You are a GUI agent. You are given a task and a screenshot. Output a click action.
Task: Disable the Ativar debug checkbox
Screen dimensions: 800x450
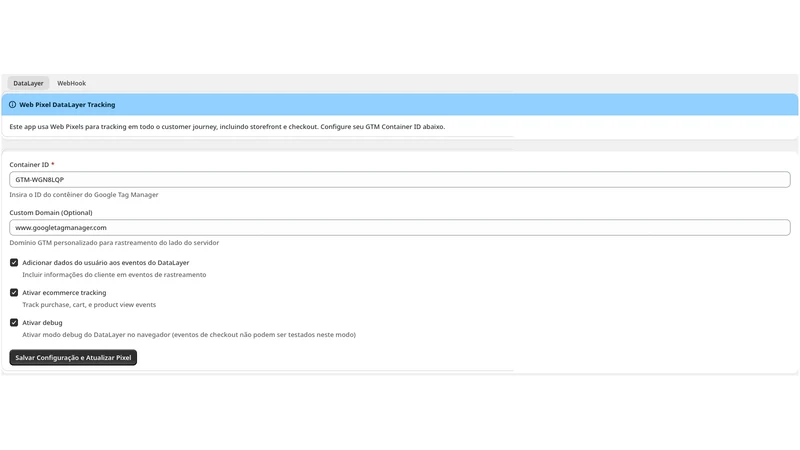click(x=14, y=323)
